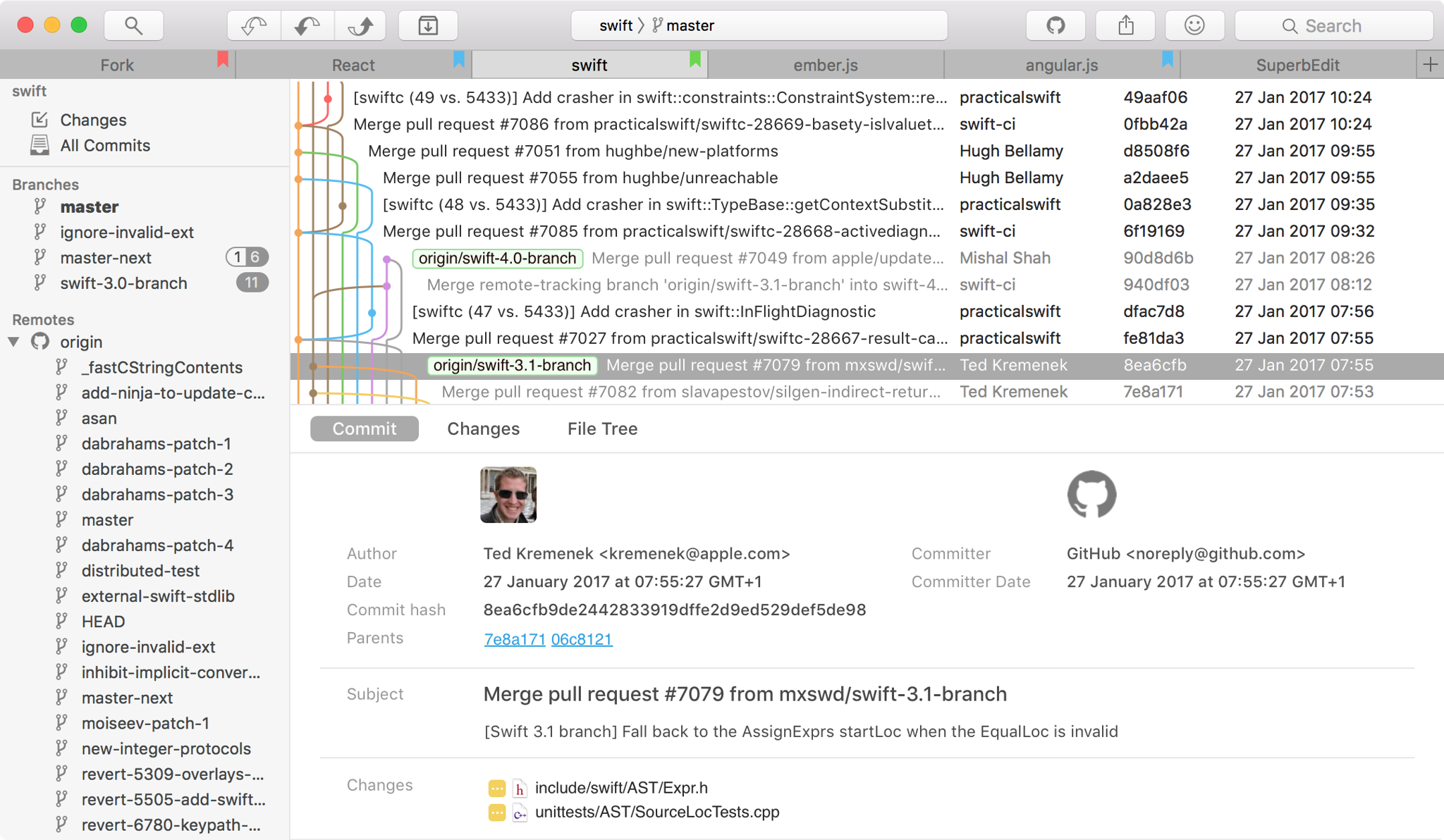Select remote branch asan
The height and width of the screenshot is (840, 1444).
coord(99,418)
